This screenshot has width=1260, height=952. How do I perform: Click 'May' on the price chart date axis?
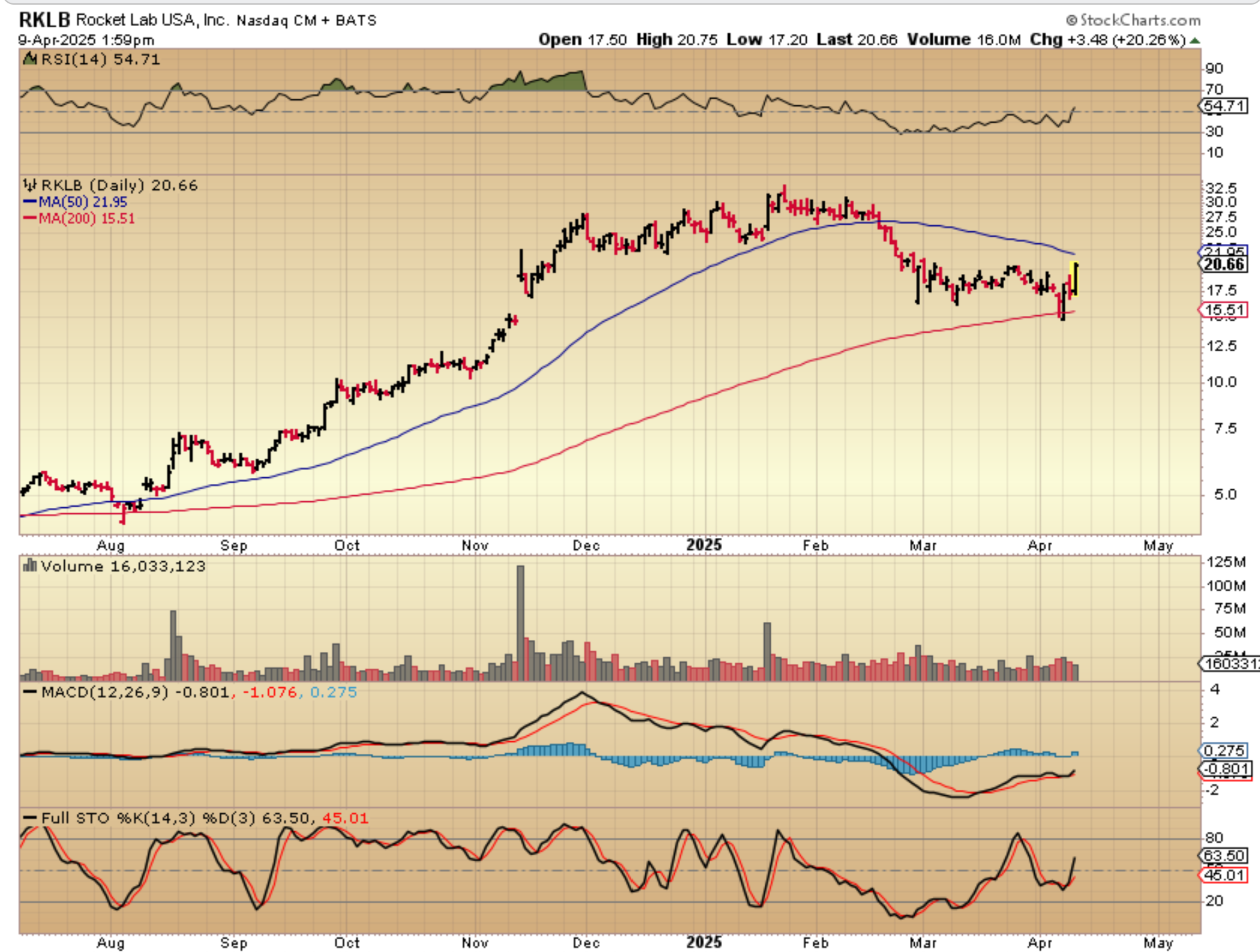[x=1158, y=545]
